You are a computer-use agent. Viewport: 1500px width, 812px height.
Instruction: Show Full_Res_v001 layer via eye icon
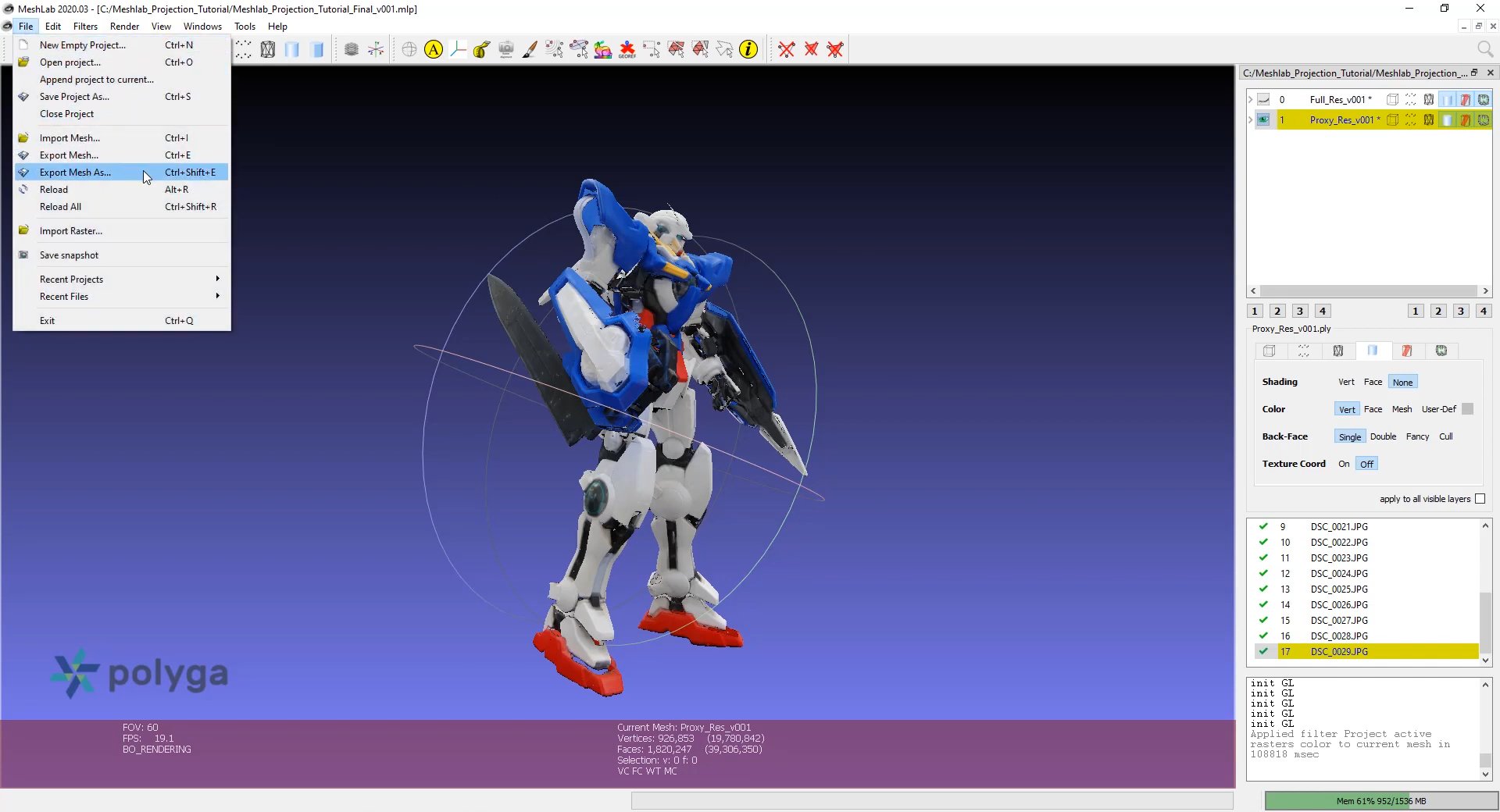tap(1263, 100)
